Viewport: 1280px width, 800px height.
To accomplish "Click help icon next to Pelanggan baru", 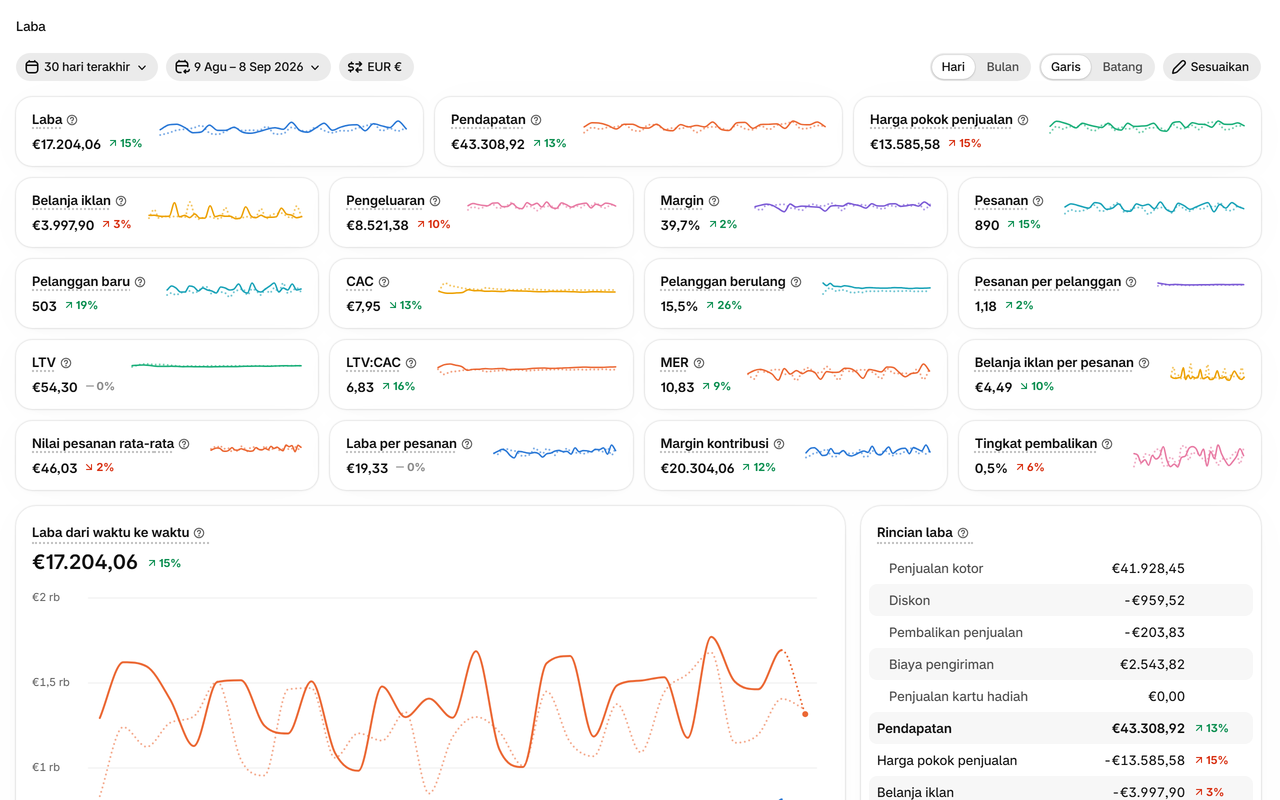I will coord(140,282).
